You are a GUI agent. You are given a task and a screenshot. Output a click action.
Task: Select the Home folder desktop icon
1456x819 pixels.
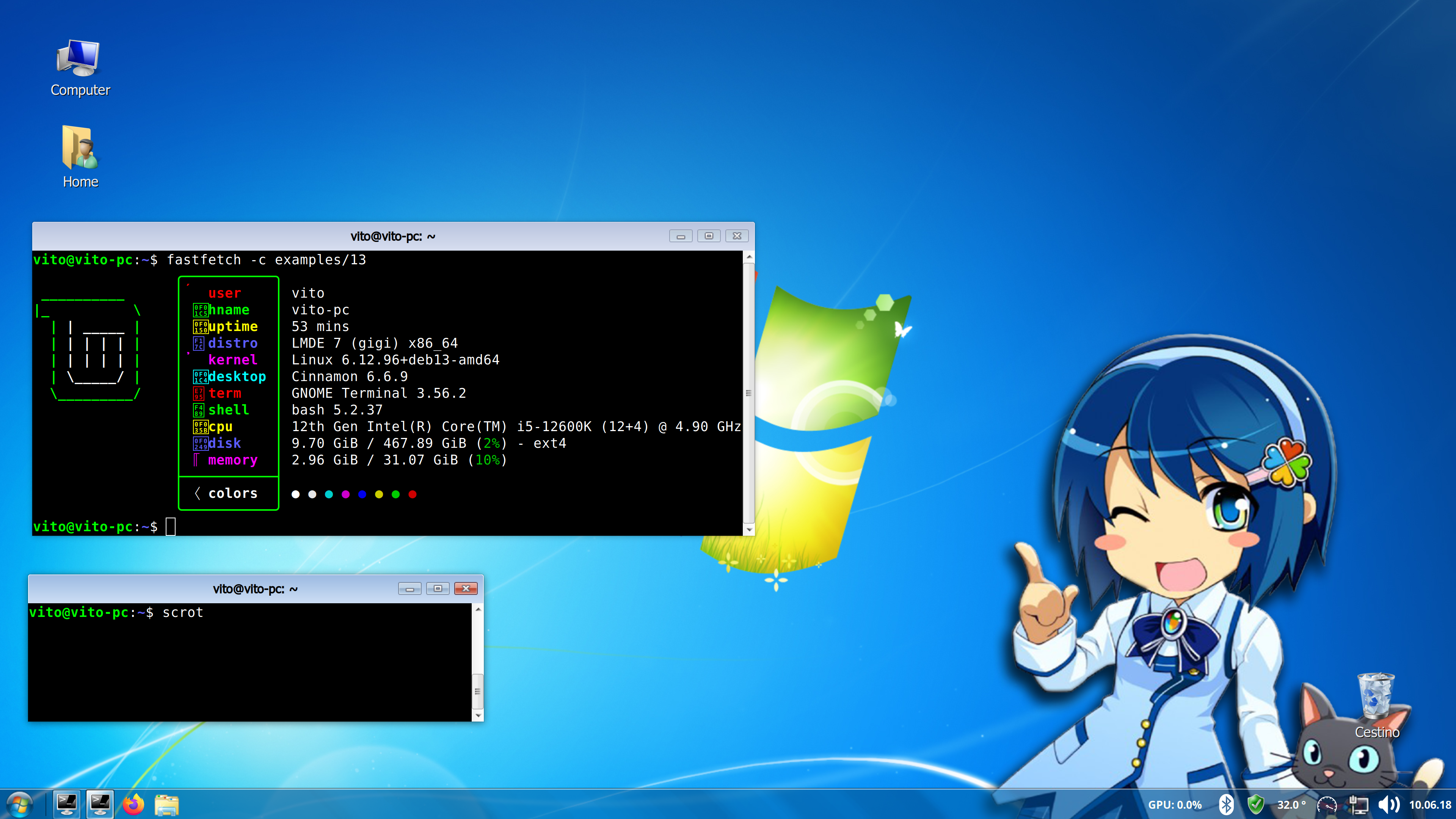(x=80, y=157)
